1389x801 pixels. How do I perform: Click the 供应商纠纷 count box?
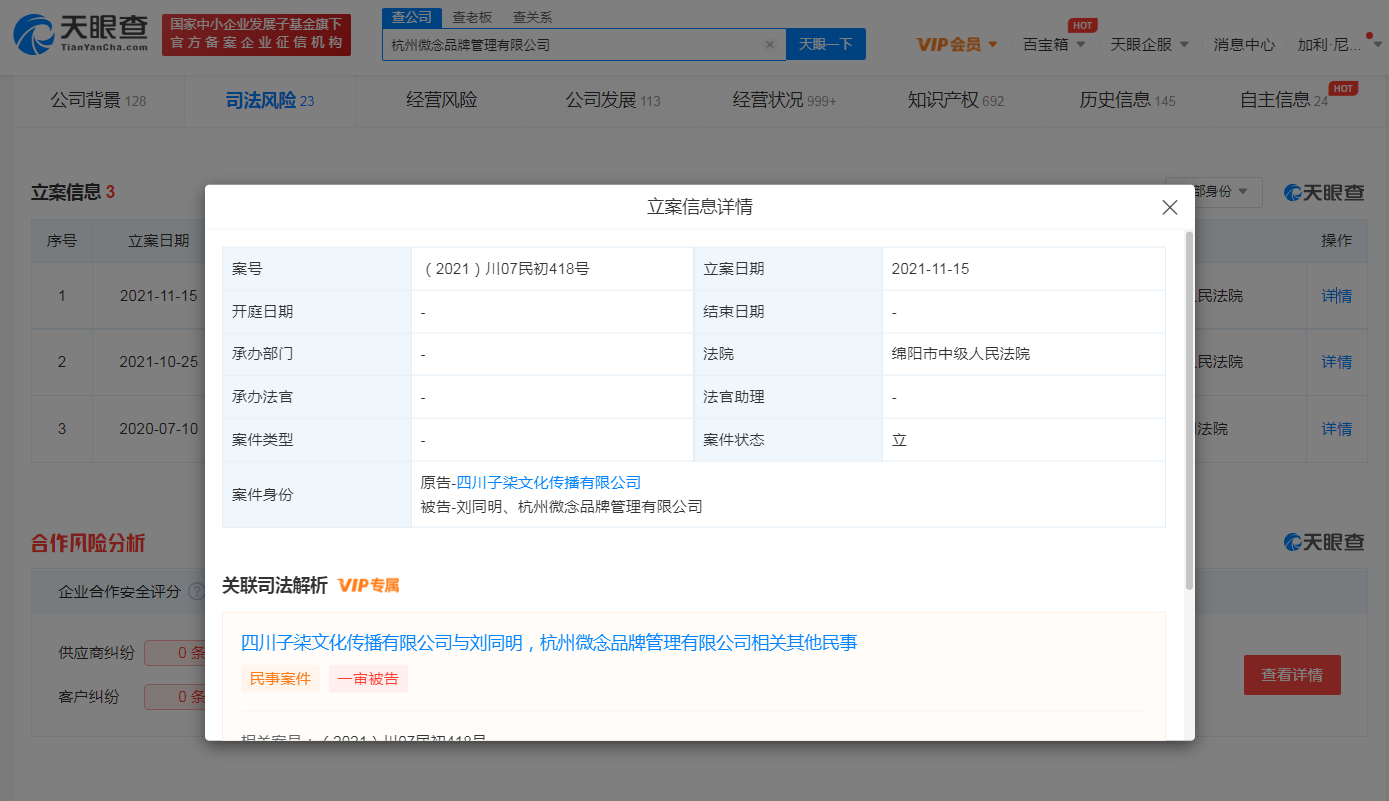pyautogui.click(x=175, y=654)
